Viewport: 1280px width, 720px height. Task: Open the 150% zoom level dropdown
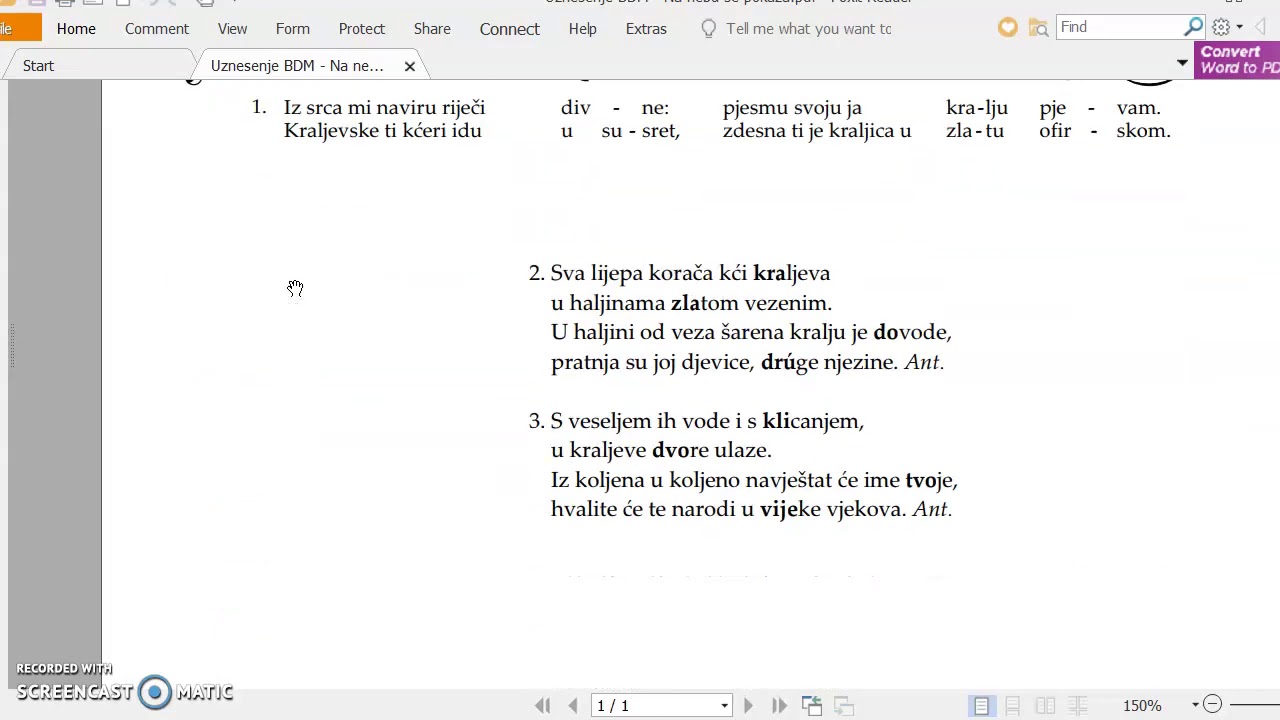[1195, 705]
